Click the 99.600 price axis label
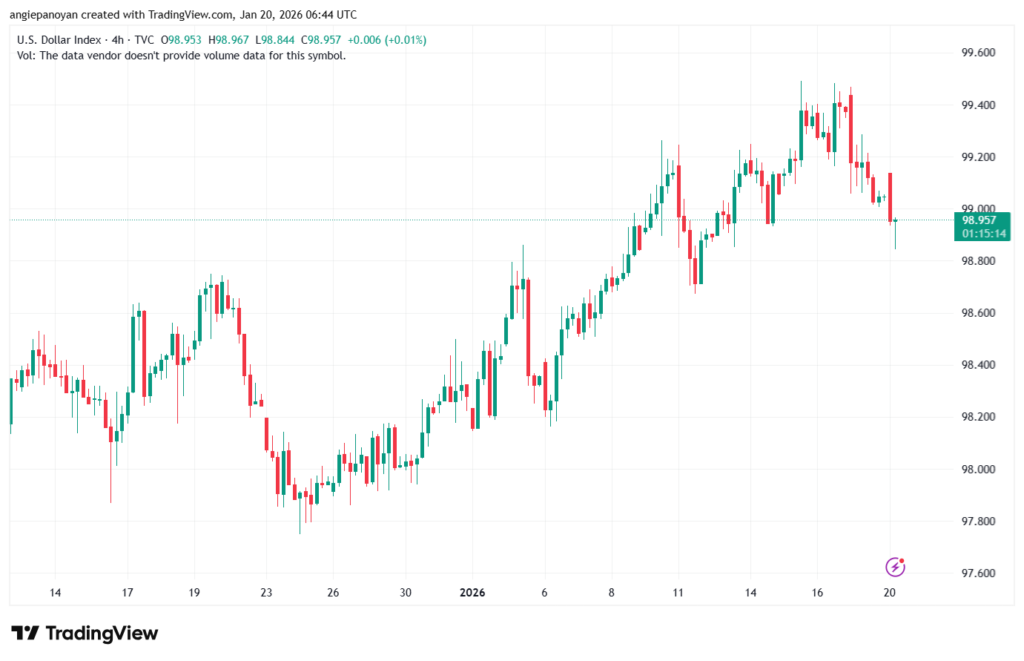This screenshot has width=1024, height=661. tap(980, 53)
